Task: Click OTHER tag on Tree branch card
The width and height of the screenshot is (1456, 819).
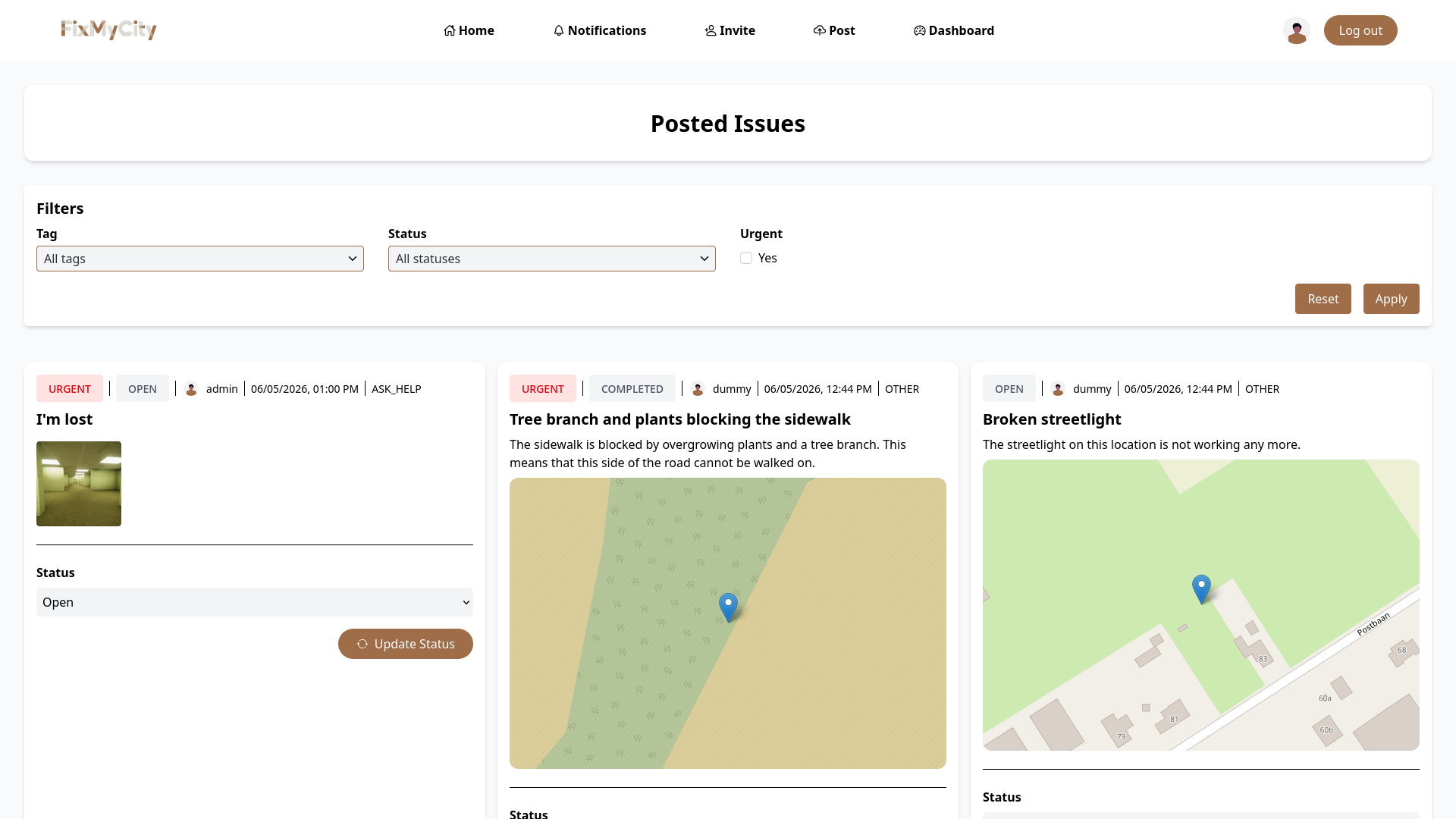Action: 902,389
